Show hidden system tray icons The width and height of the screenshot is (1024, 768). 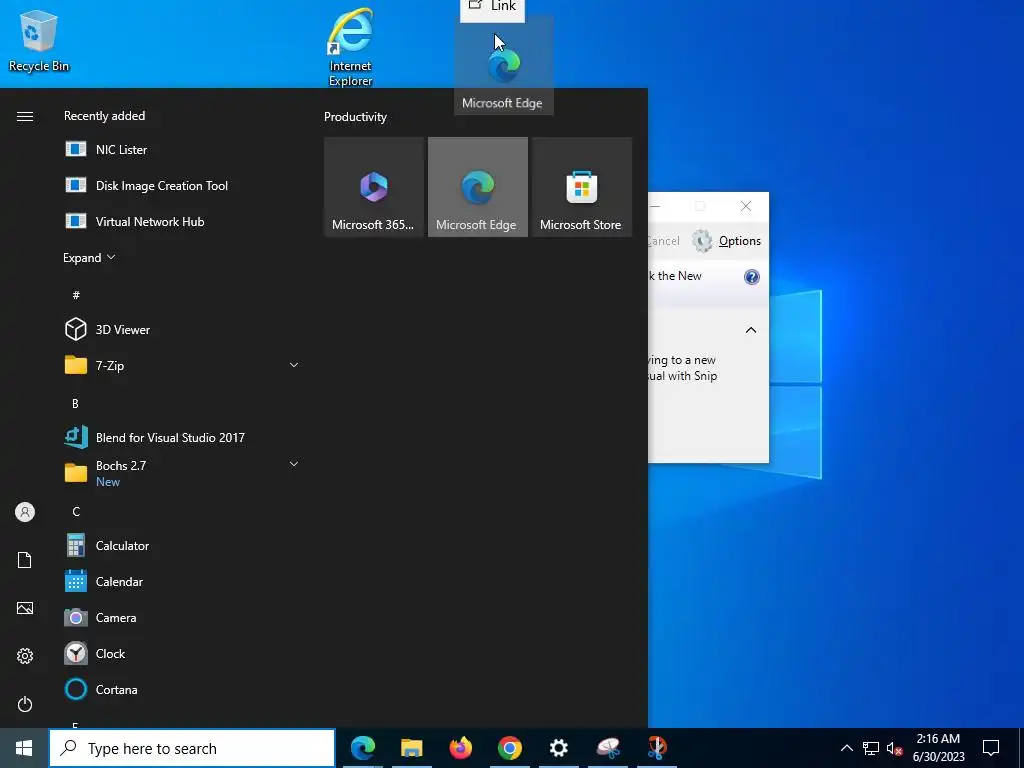pos(846,748)
